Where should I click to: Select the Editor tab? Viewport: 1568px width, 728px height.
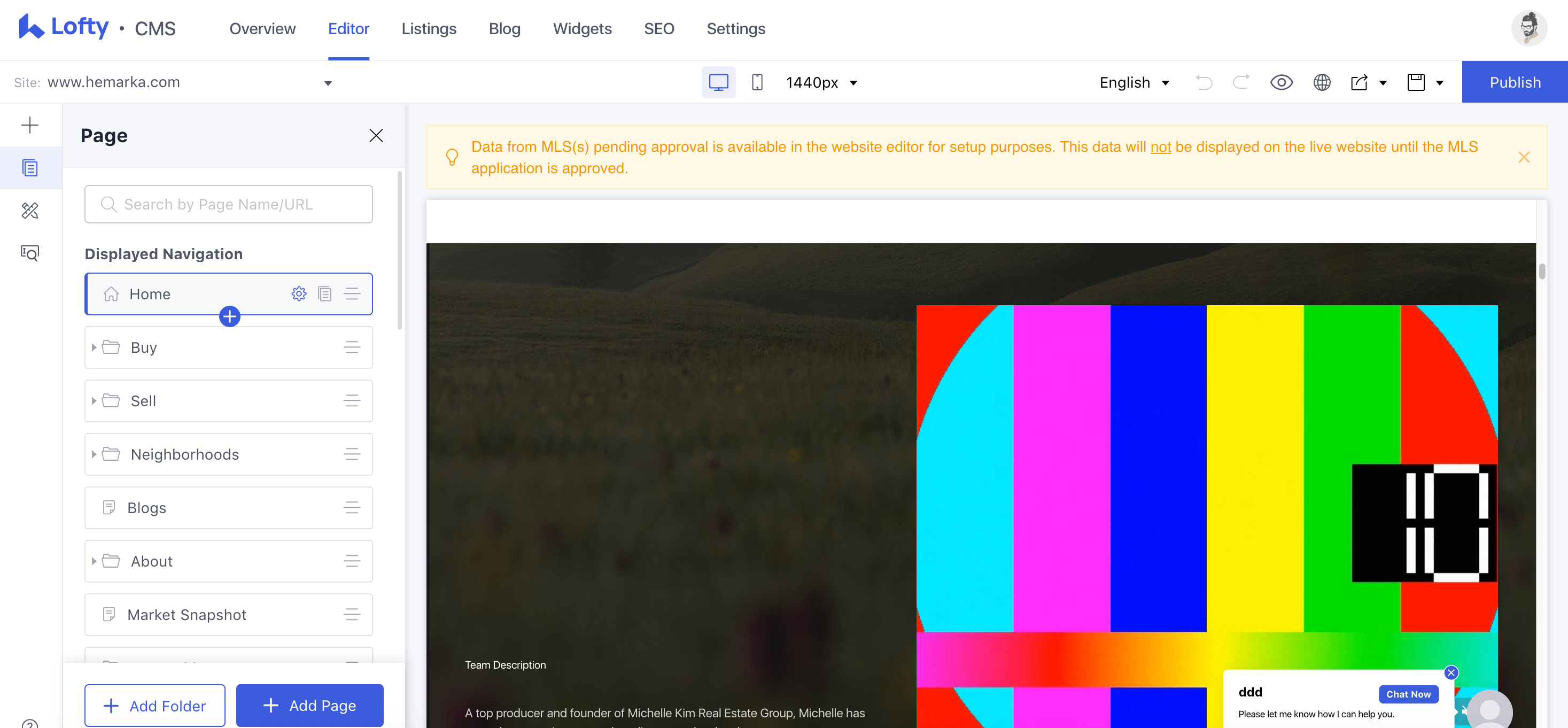349,29
